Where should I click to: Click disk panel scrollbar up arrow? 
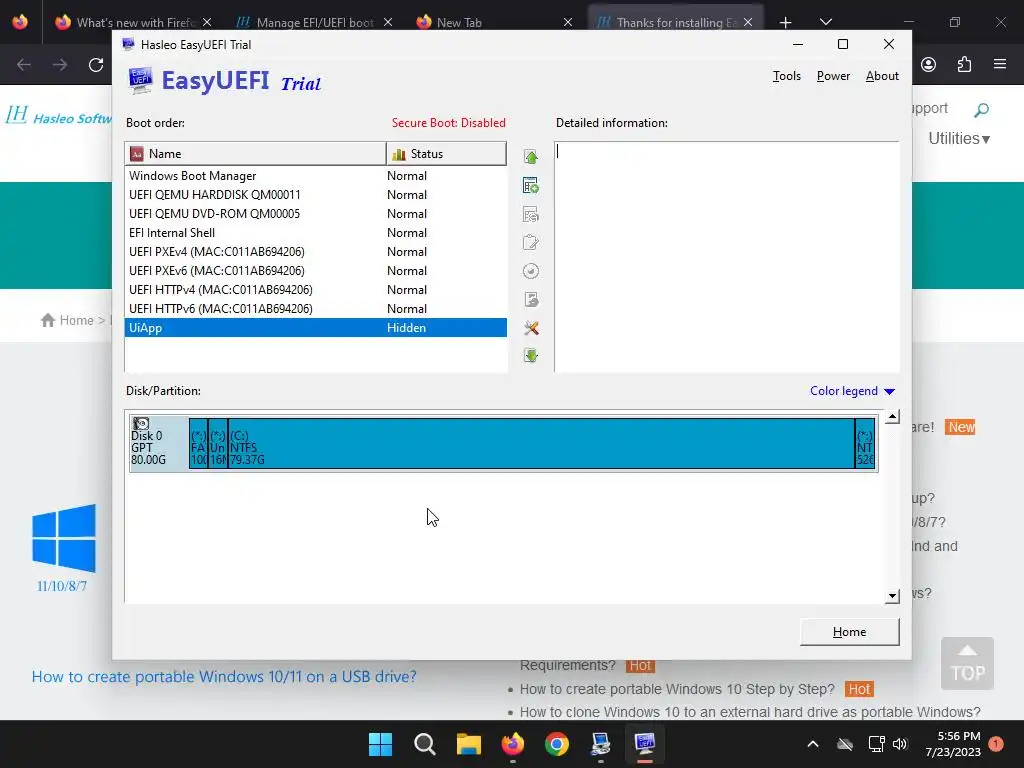[x=892, y=417]
